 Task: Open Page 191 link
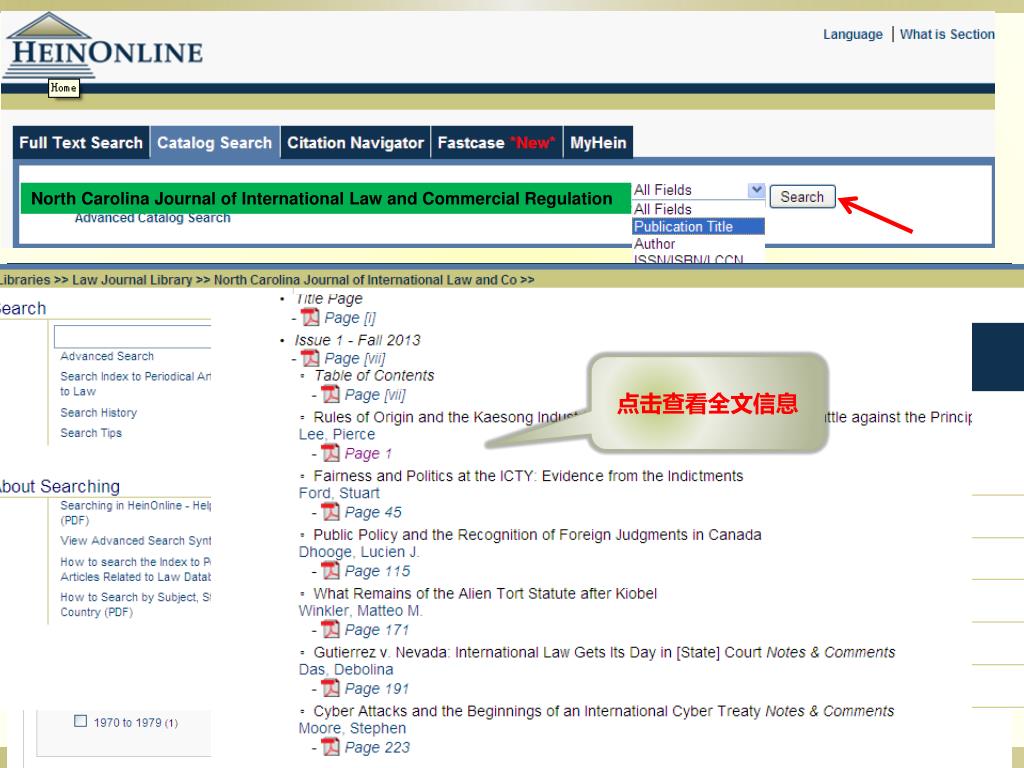point(377,689)
